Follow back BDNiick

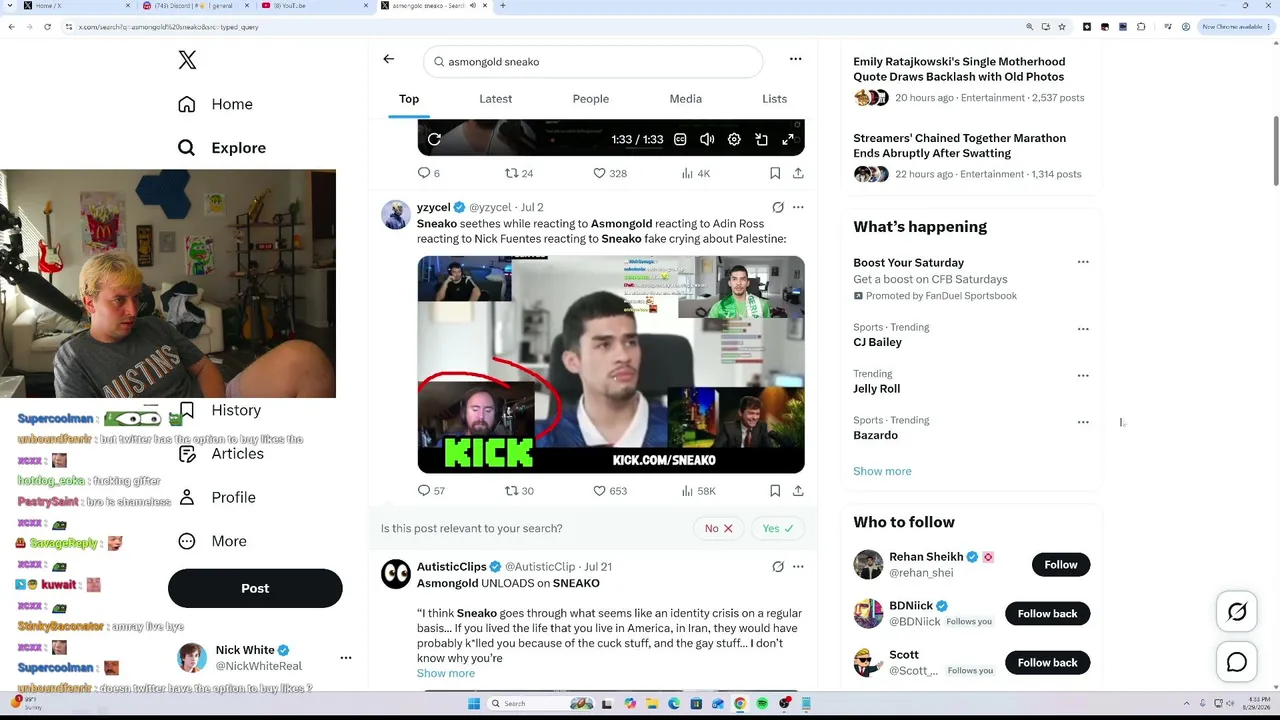[x=1047, y=614]
